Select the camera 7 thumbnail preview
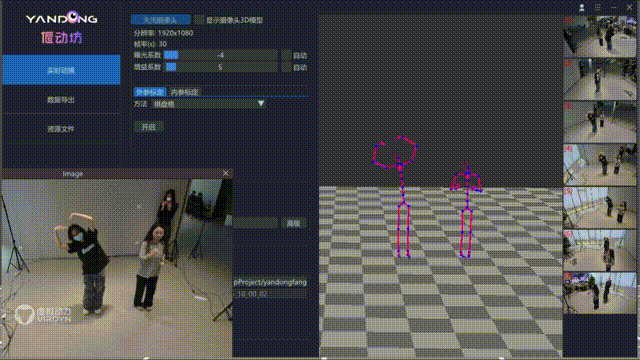 coord(600,293)
